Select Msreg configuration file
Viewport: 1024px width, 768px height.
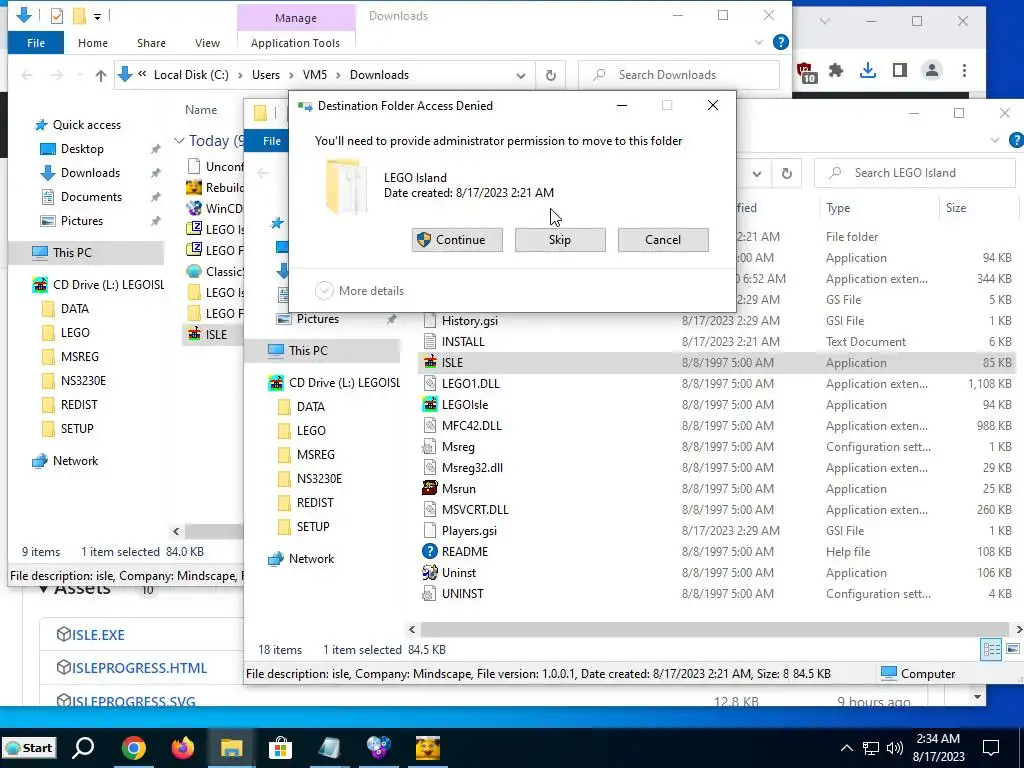458,447
